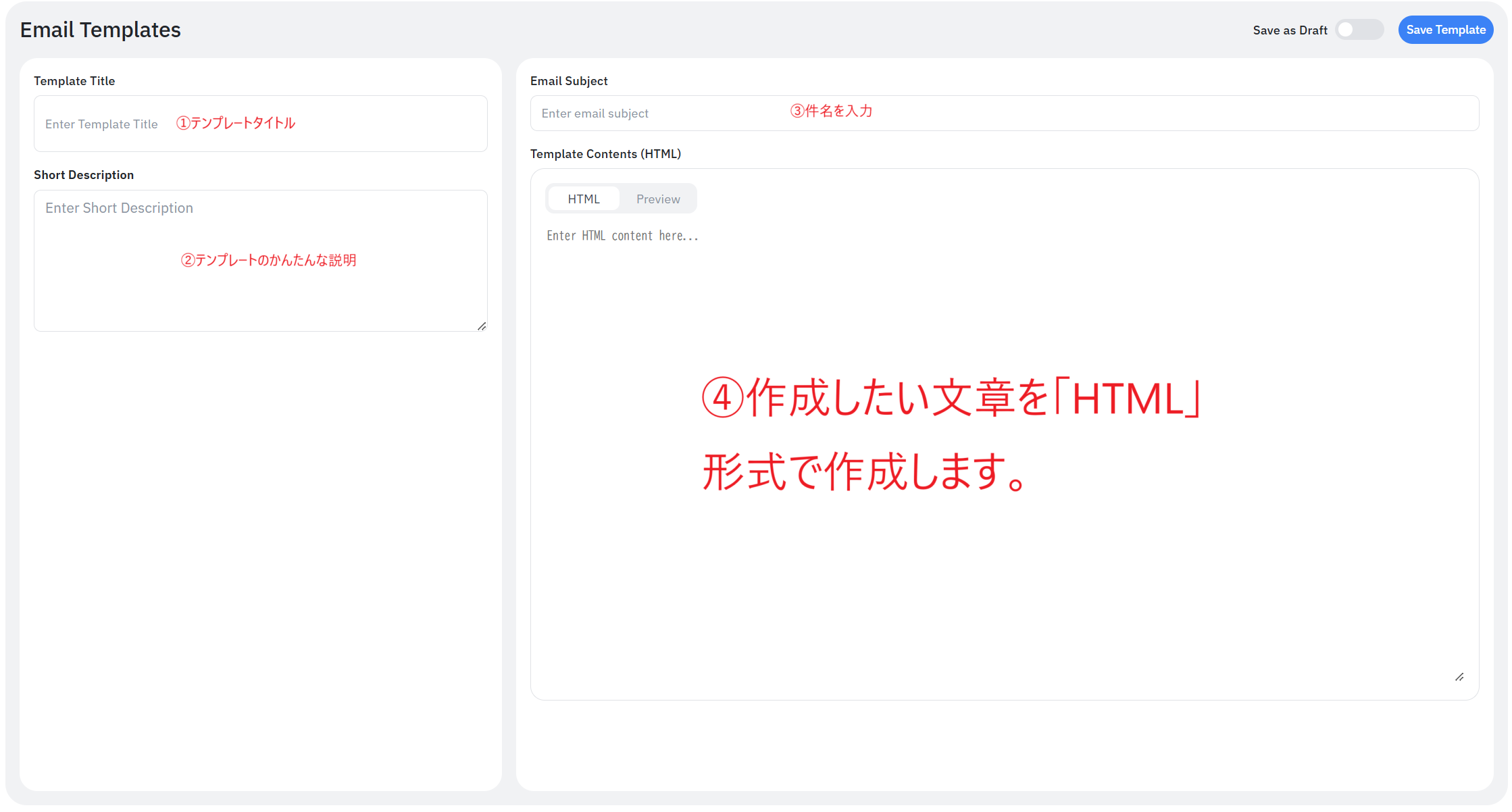Grab the Short Description resize handle
The height and width of the screenshot is (812, 1512).
(482, 326)
